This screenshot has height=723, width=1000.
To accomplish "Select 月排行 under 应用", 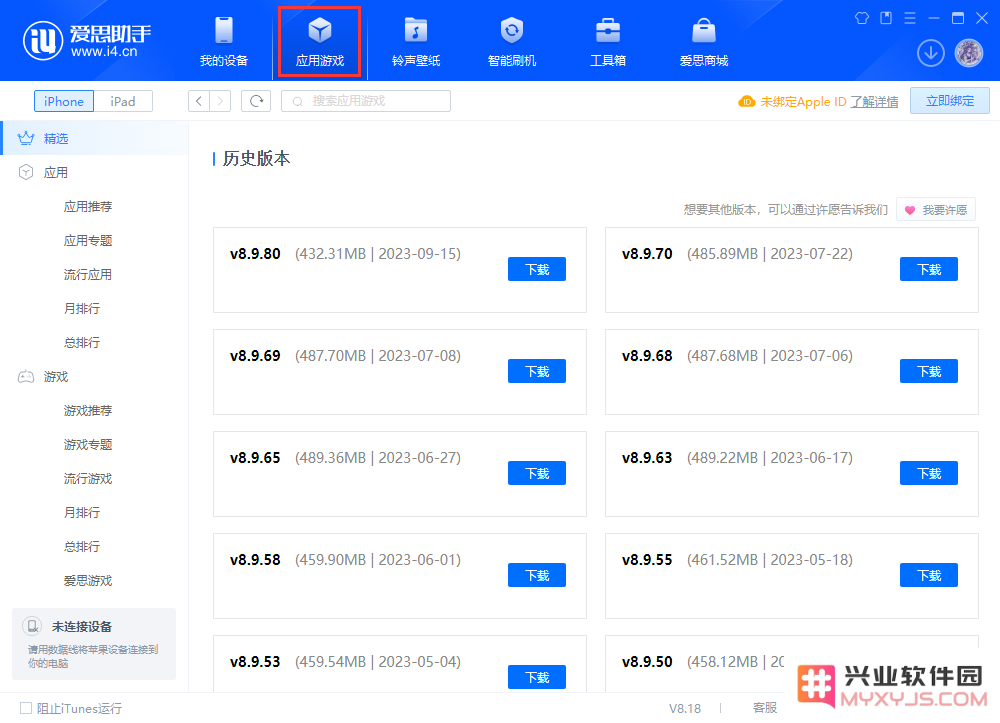I will pyautogui.click(x=82, y=308).
